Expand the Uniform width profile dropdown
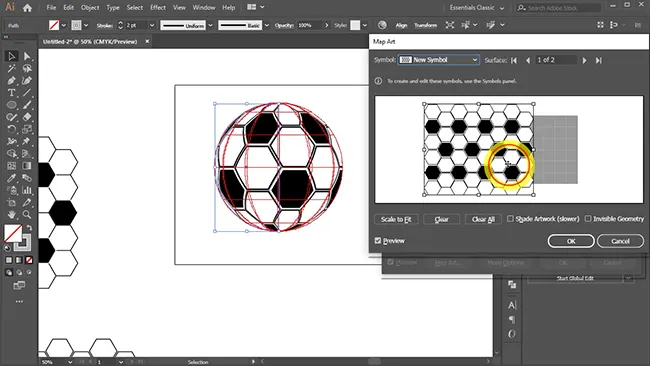 click(x=210, y=25)
